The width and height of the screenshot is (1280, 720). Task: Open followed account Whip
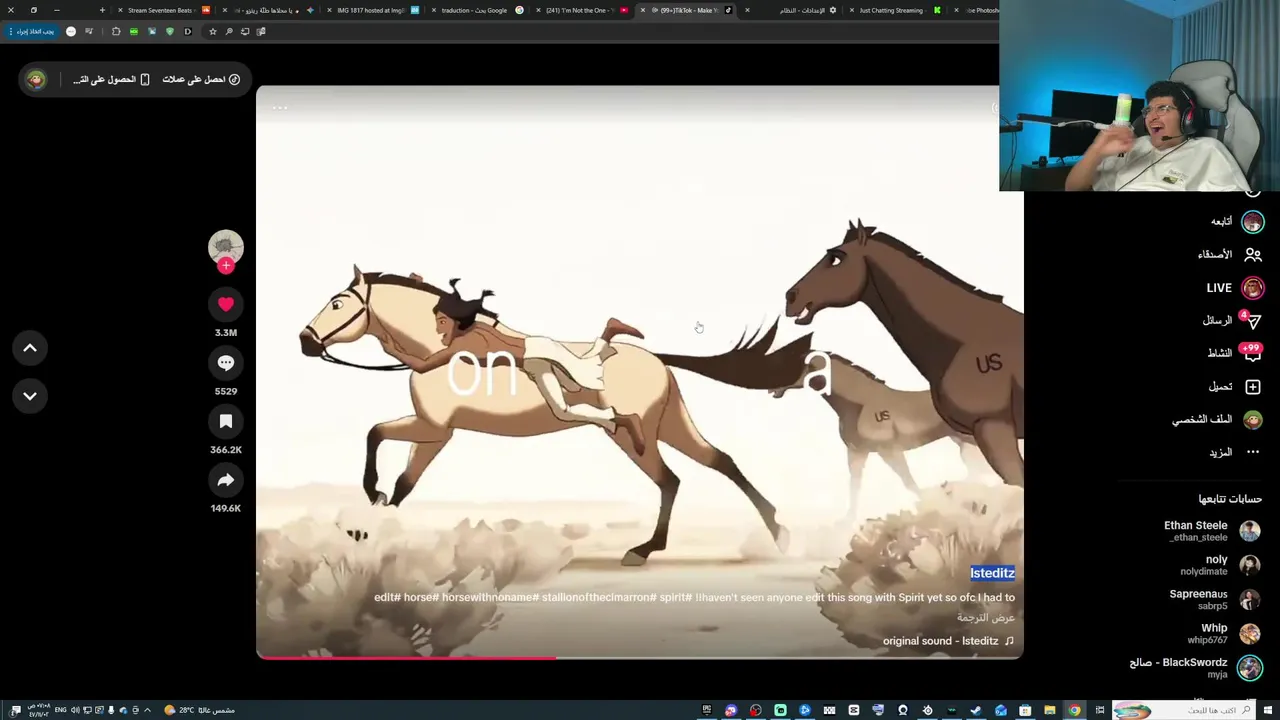(1225, 633)
